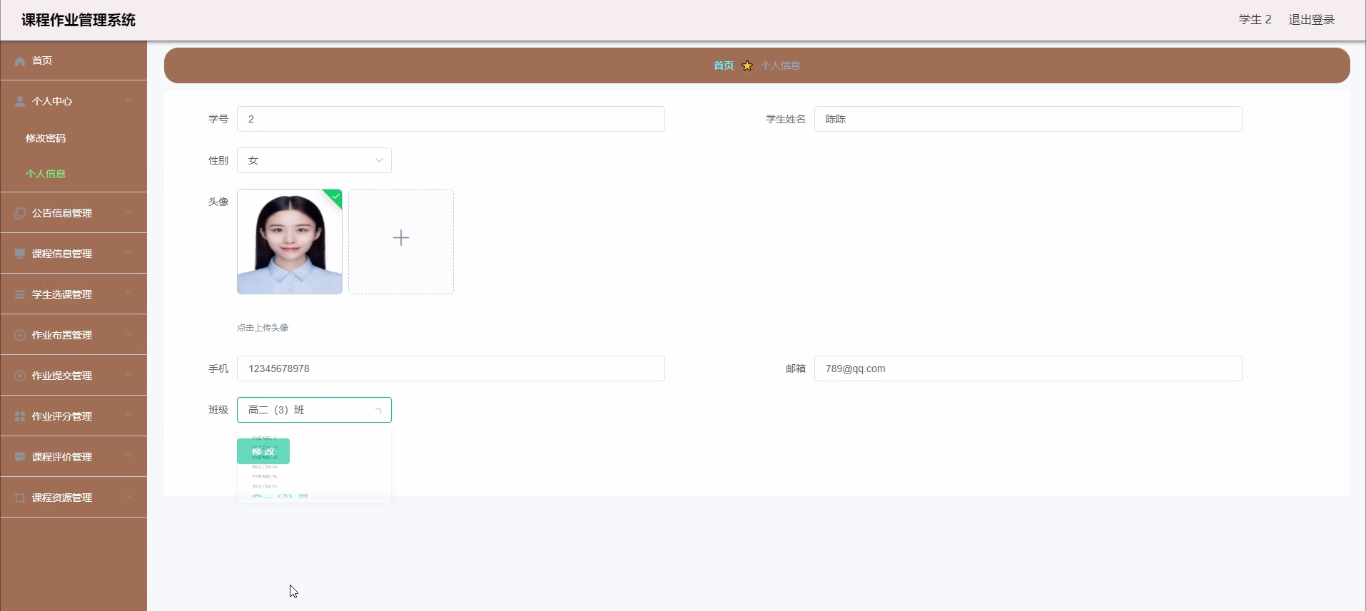Click the green checkmark on avatar photo
Image resolution: width=1366 pixels, height=611 pixels.
[335, 196]
